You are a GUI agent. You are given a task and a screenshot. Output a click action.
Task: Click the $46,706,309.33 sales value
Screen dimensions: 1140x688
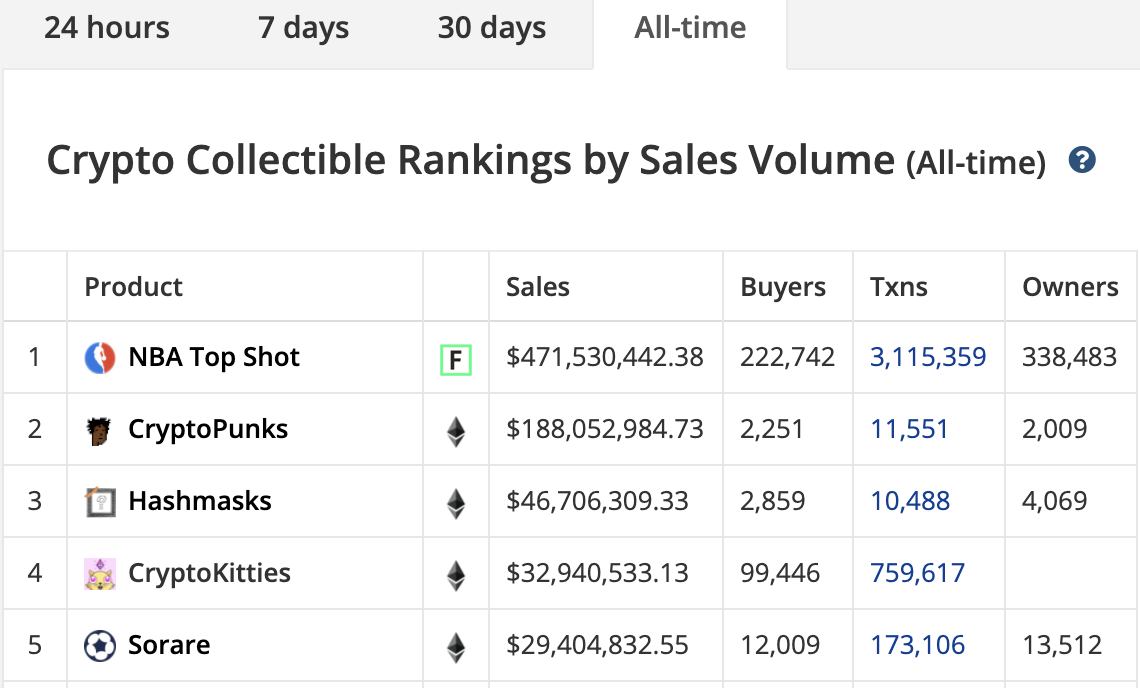597,501
